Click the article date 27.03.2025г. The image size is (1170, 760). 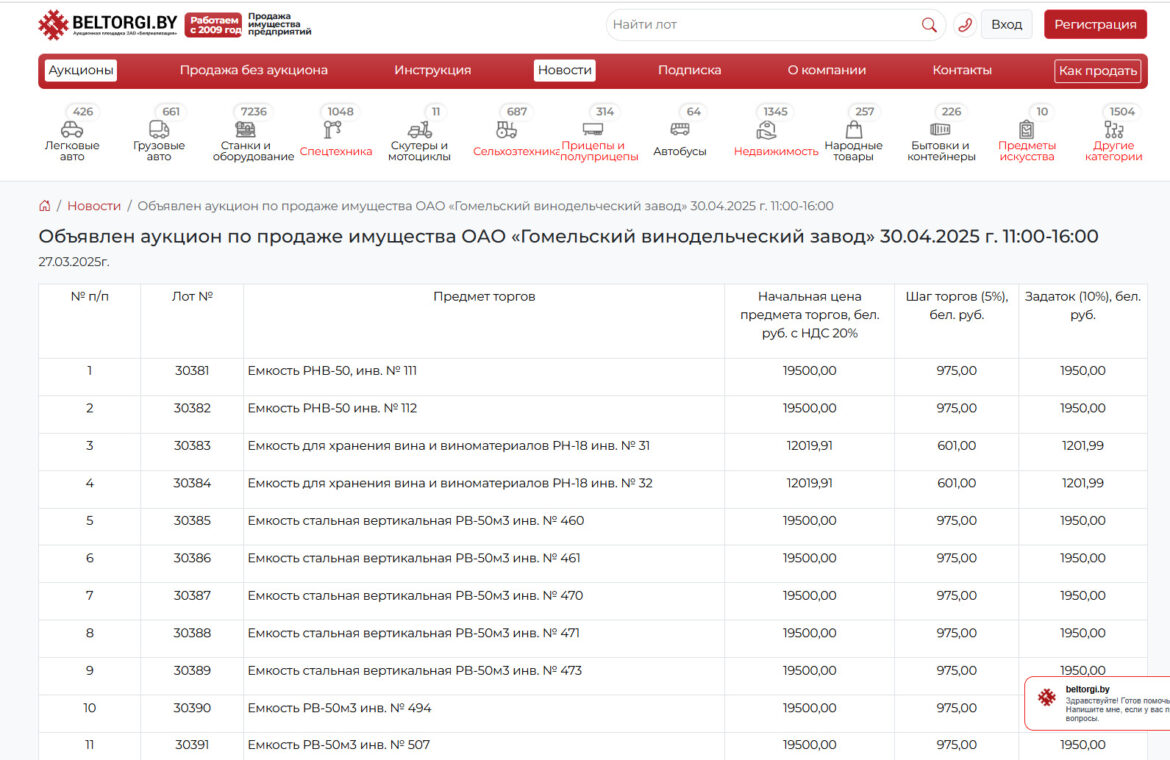[74, 262]
